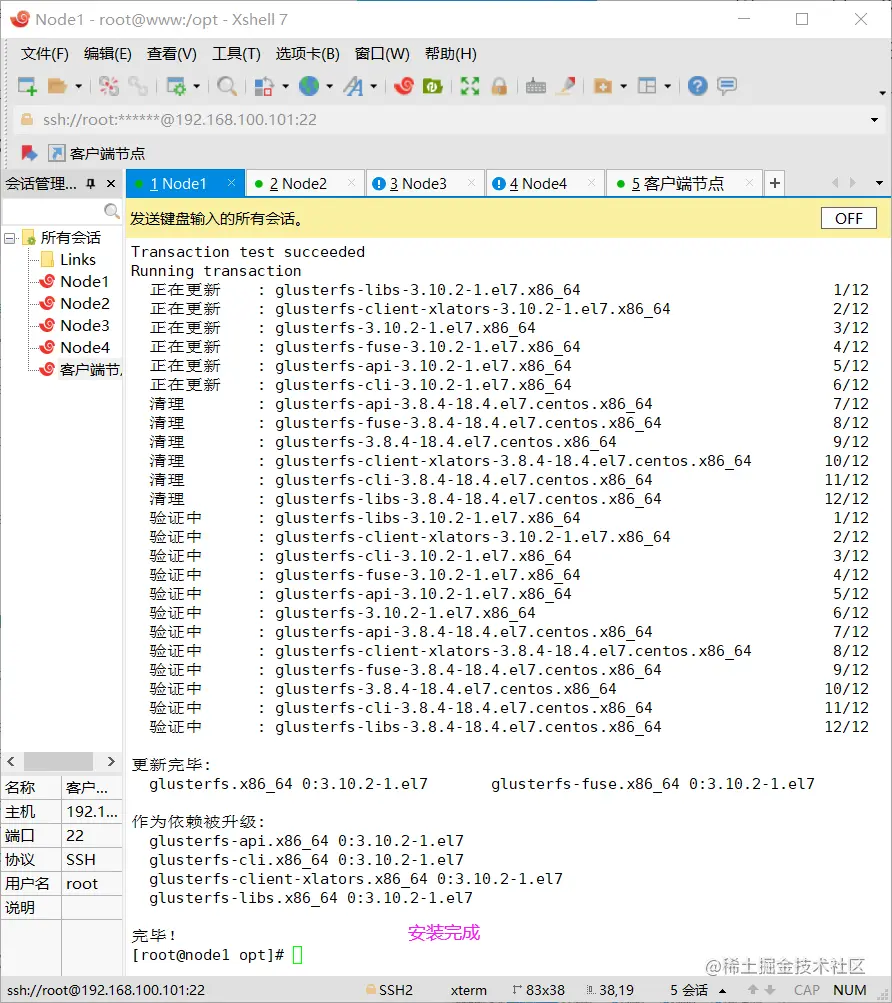The height and width of the screenshot is (1003, 892).
Task: Open session properties gear icon
Action: 175,86
